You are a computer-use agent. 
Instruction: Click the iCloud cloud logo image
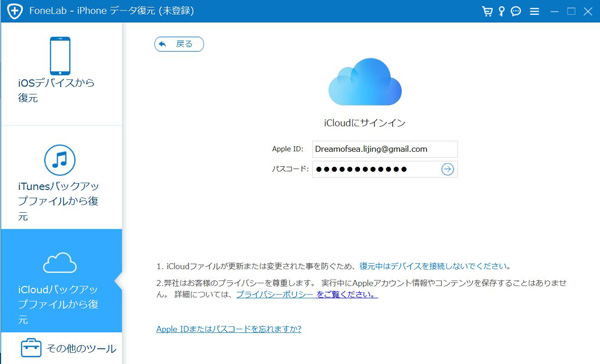(365, 82)
